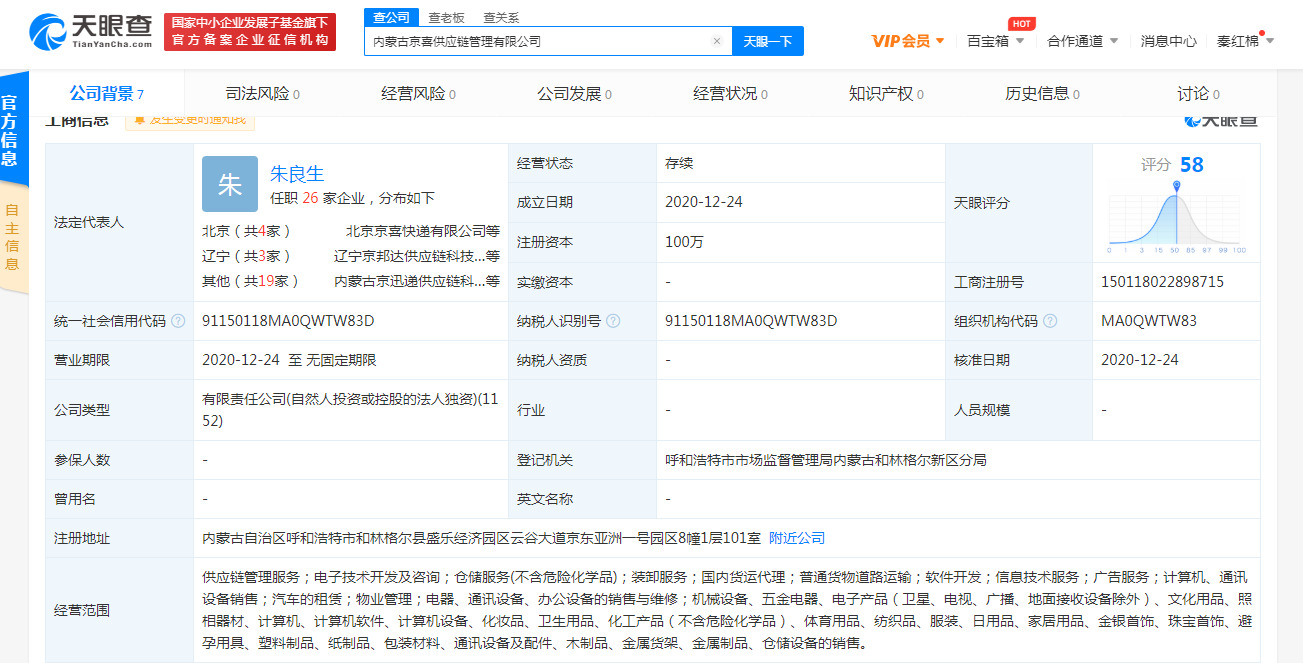
Task: Select 官方信息 side tab
Action: (12, 130)
